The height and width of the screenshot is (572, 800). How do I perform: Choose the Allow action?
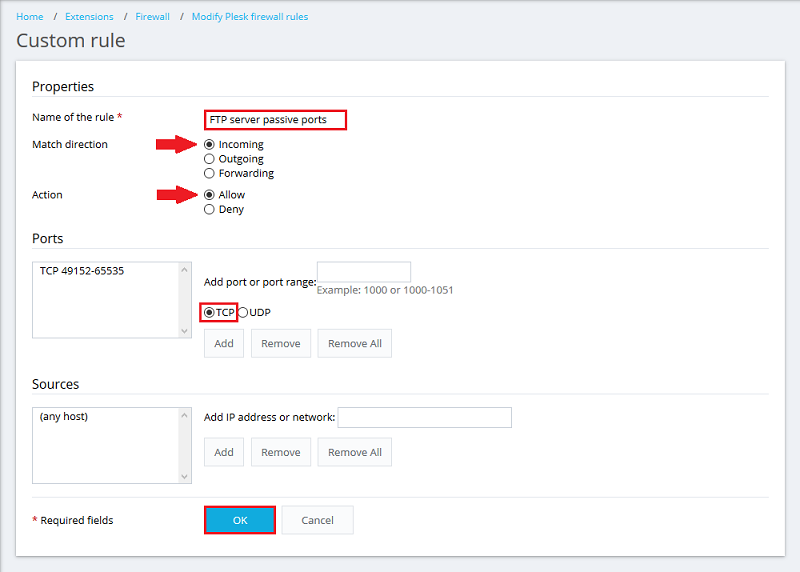pos(209,195)
